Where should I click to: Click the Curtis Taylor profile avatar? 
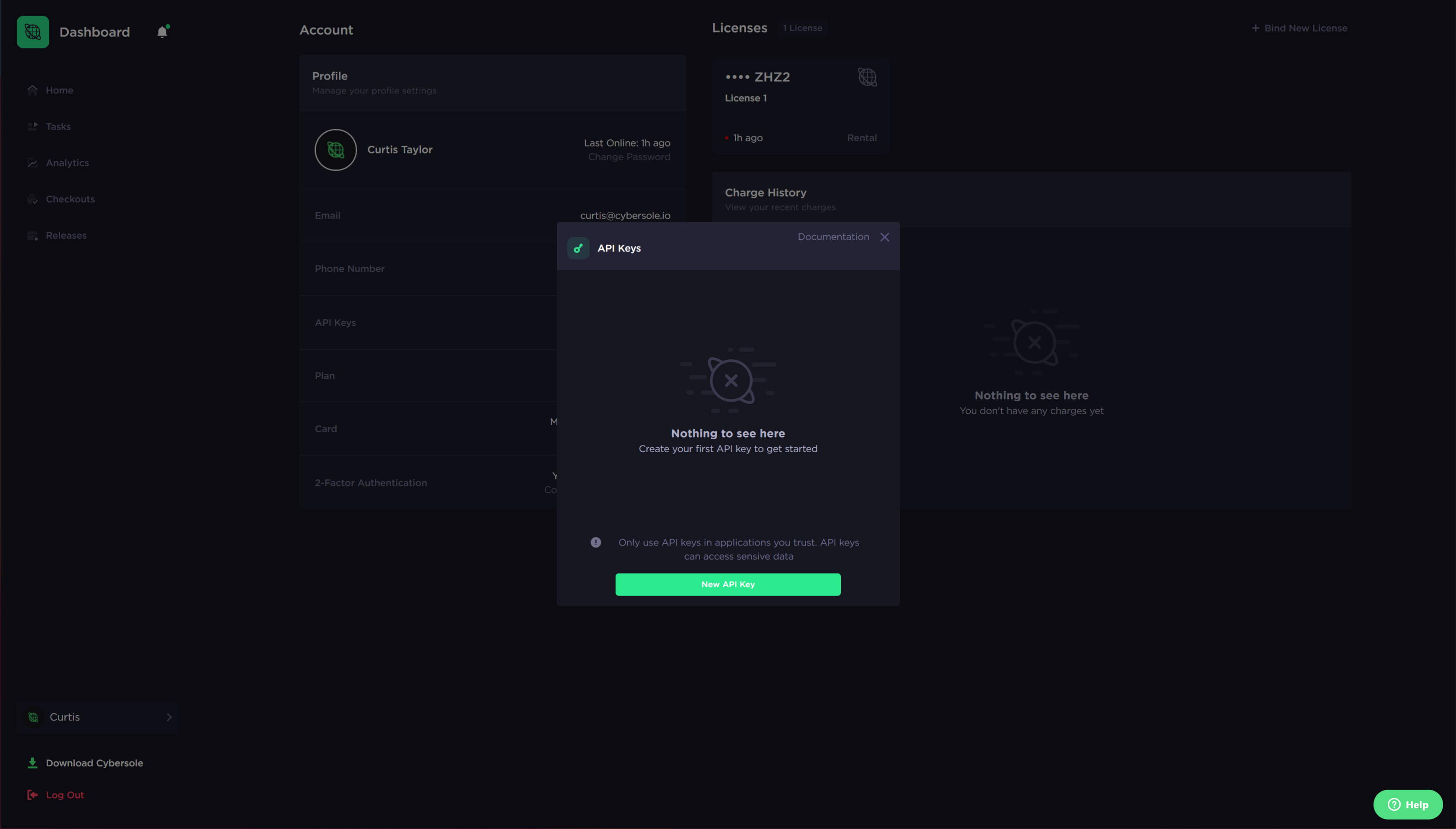336,150
